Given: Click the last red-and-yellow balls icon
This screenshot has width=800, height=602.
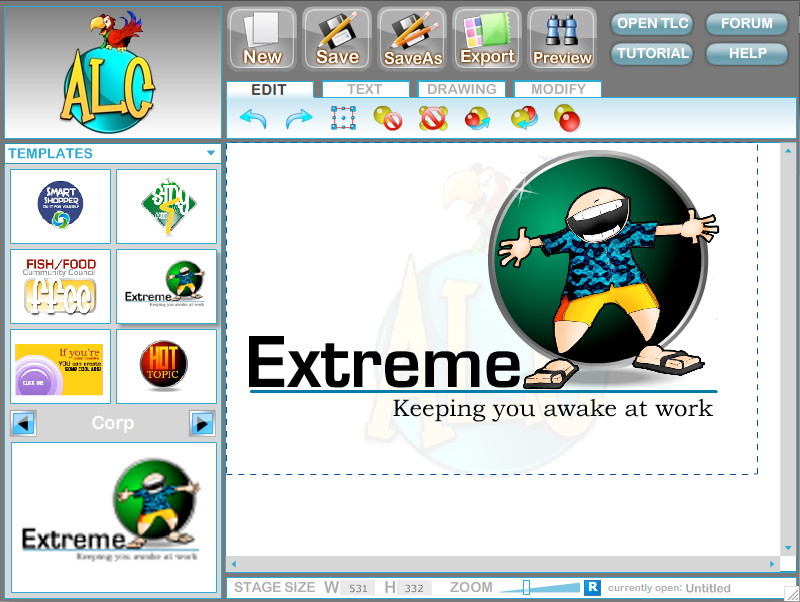Looking at the screenshot, I should coord(567,118).
